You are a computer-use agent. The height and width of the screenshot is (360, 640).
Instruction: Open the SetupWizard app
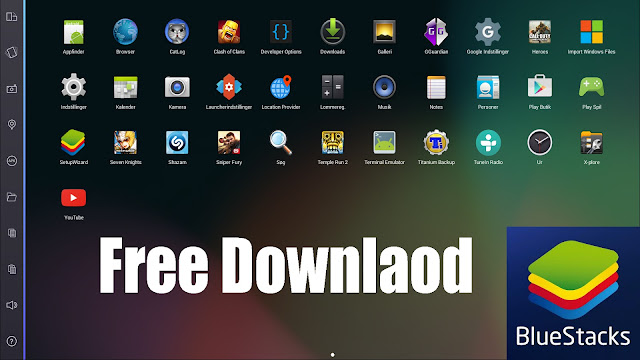coord(73,142)
